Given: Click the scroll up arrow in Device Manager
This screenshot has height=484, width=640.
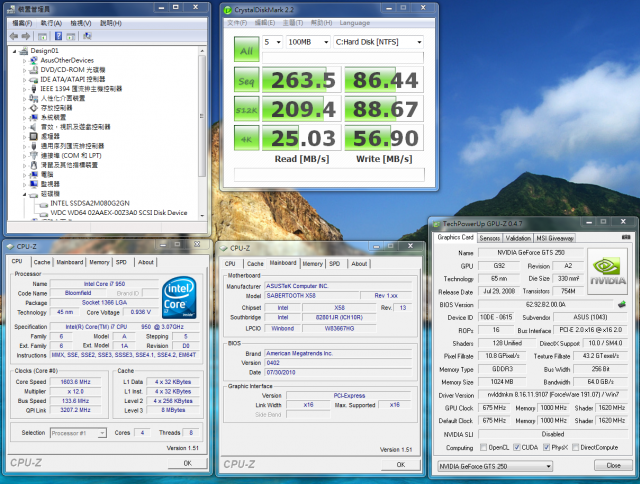Looking at the screenshot, I should click(x=202, y=51).
